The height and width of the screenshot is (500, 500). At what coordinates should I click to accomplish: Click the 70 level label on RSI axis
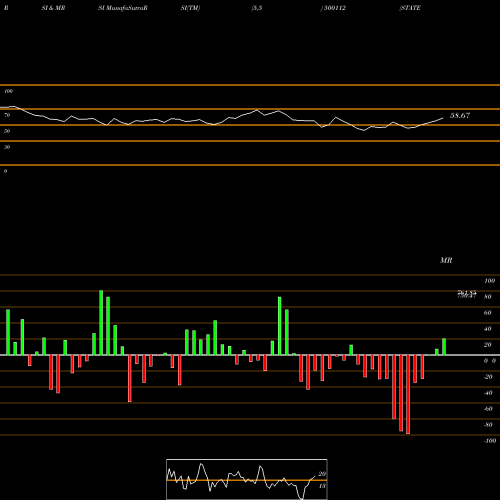click(7, 115)
